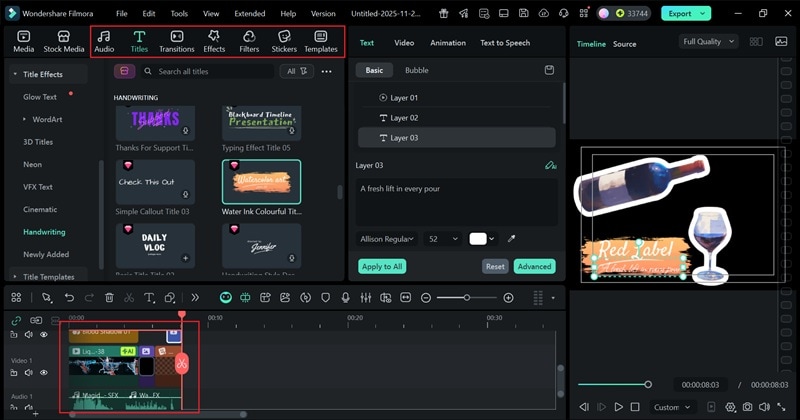Open the Allison Regular font dropdown
Viewport: 800px width, 420px height.
click(x=386, y=239)
